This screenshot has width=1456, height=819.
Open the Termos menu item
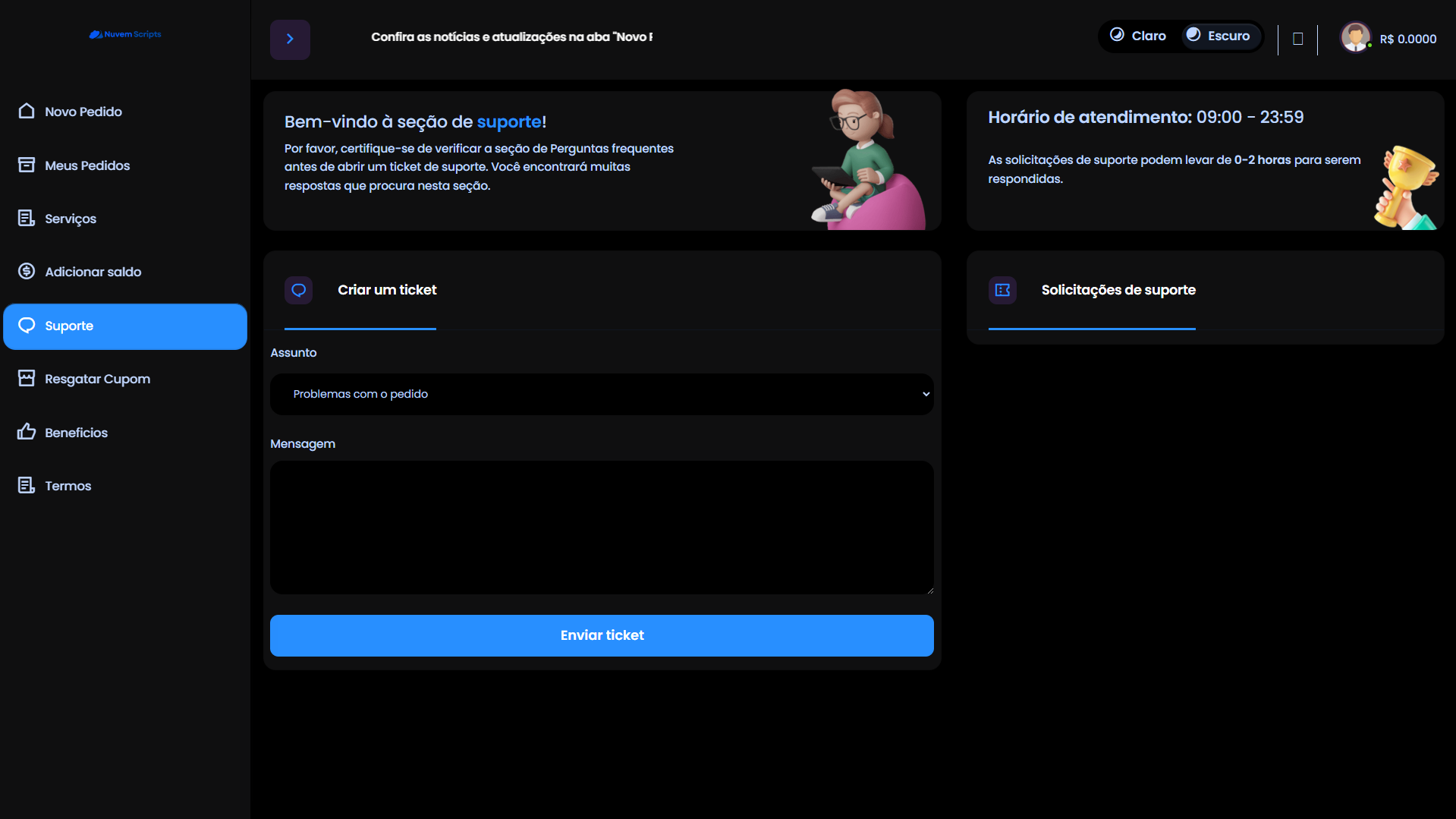coord(68,486)
